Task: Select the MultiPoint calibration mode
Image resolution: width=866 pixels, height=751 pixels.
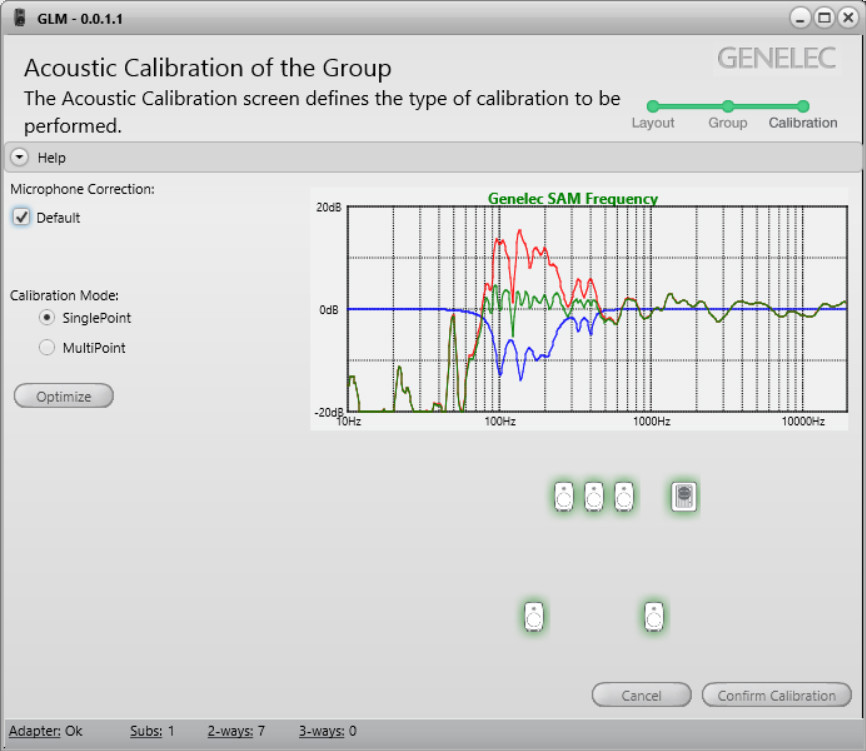Action: 46,347
